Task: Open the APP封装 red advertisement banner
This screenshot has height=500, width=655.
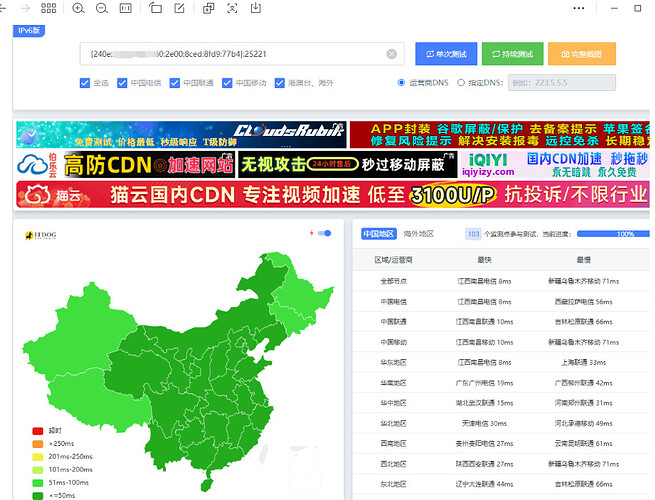Action: click(500, 135)
